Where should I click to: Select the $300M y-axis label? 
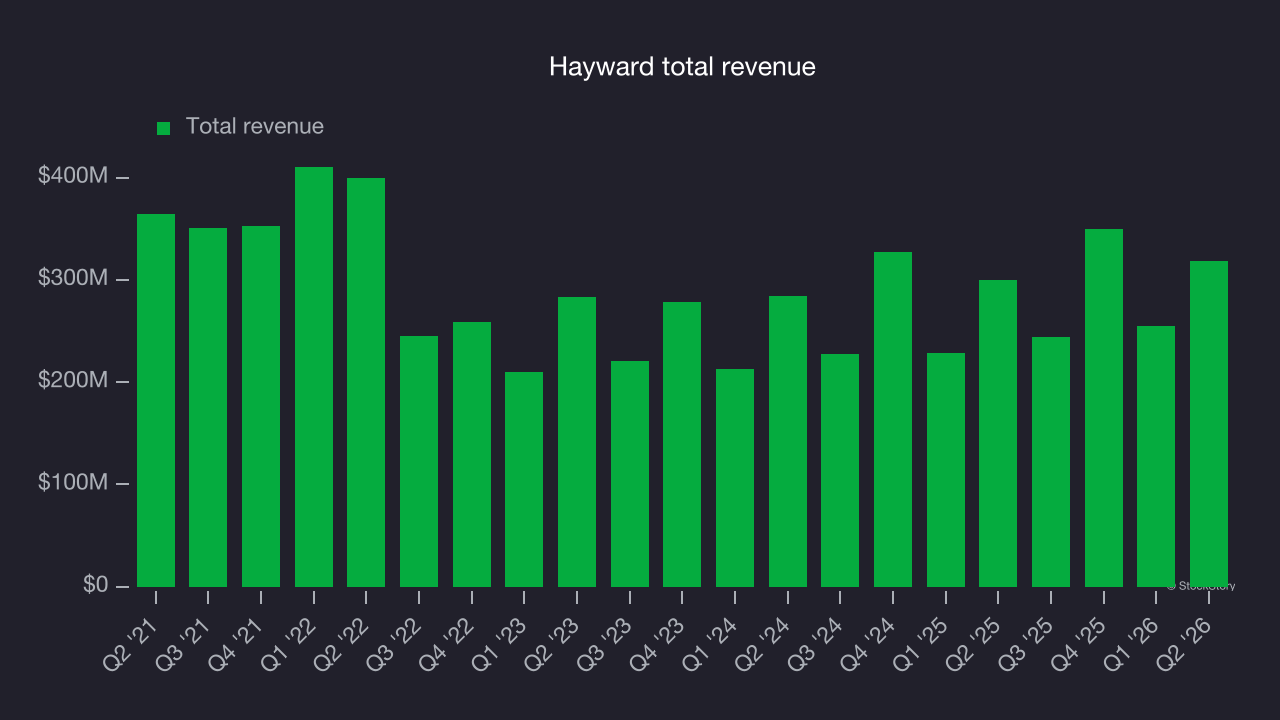pyautogui.click(x=73, y=278)
